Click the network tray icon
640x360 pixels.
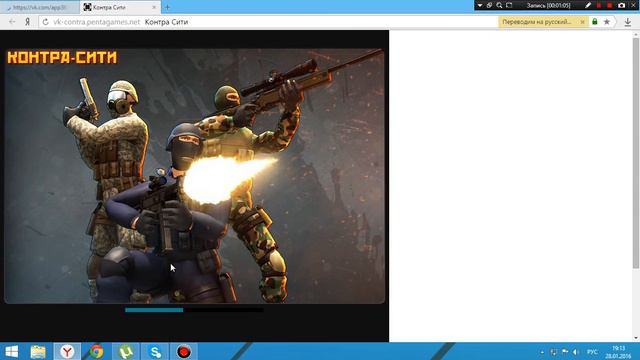point(554,352)
